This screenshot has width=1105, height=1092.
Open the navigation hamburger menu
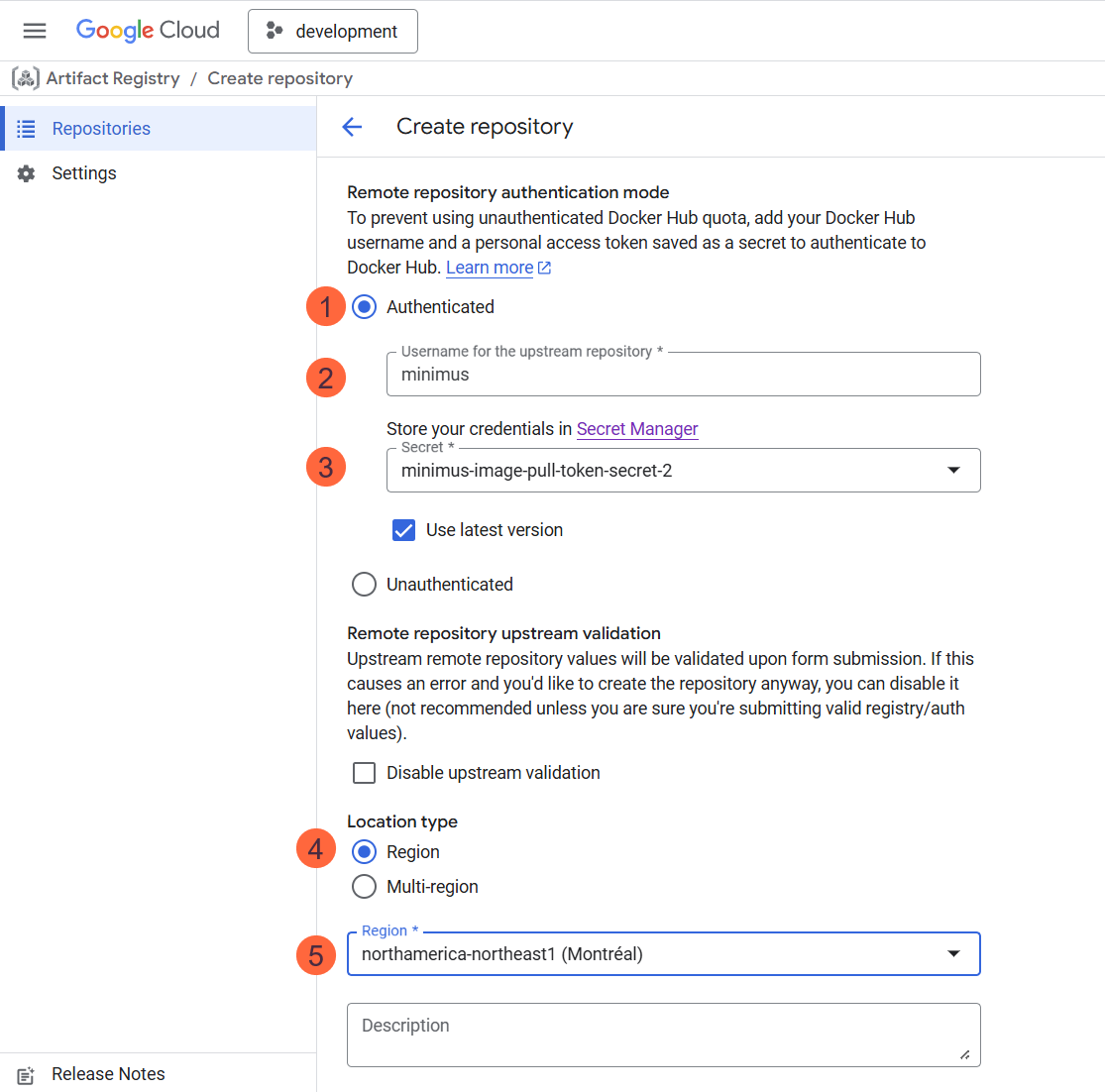pyautogui.click(x=34, y=30)
